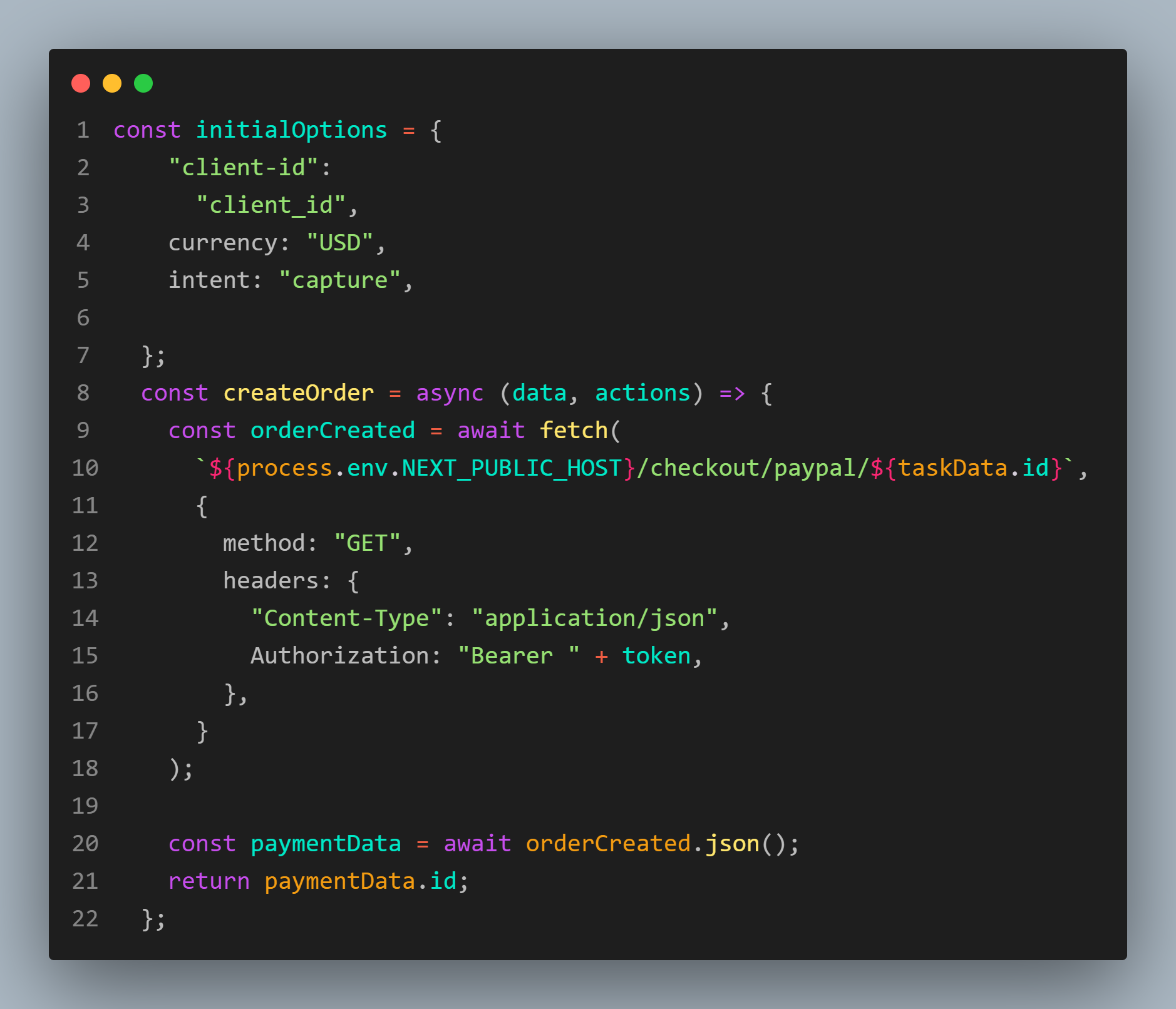Click the async keyword on line 8
Viewport: 1176px width, 1009px height.
(450, 393)
